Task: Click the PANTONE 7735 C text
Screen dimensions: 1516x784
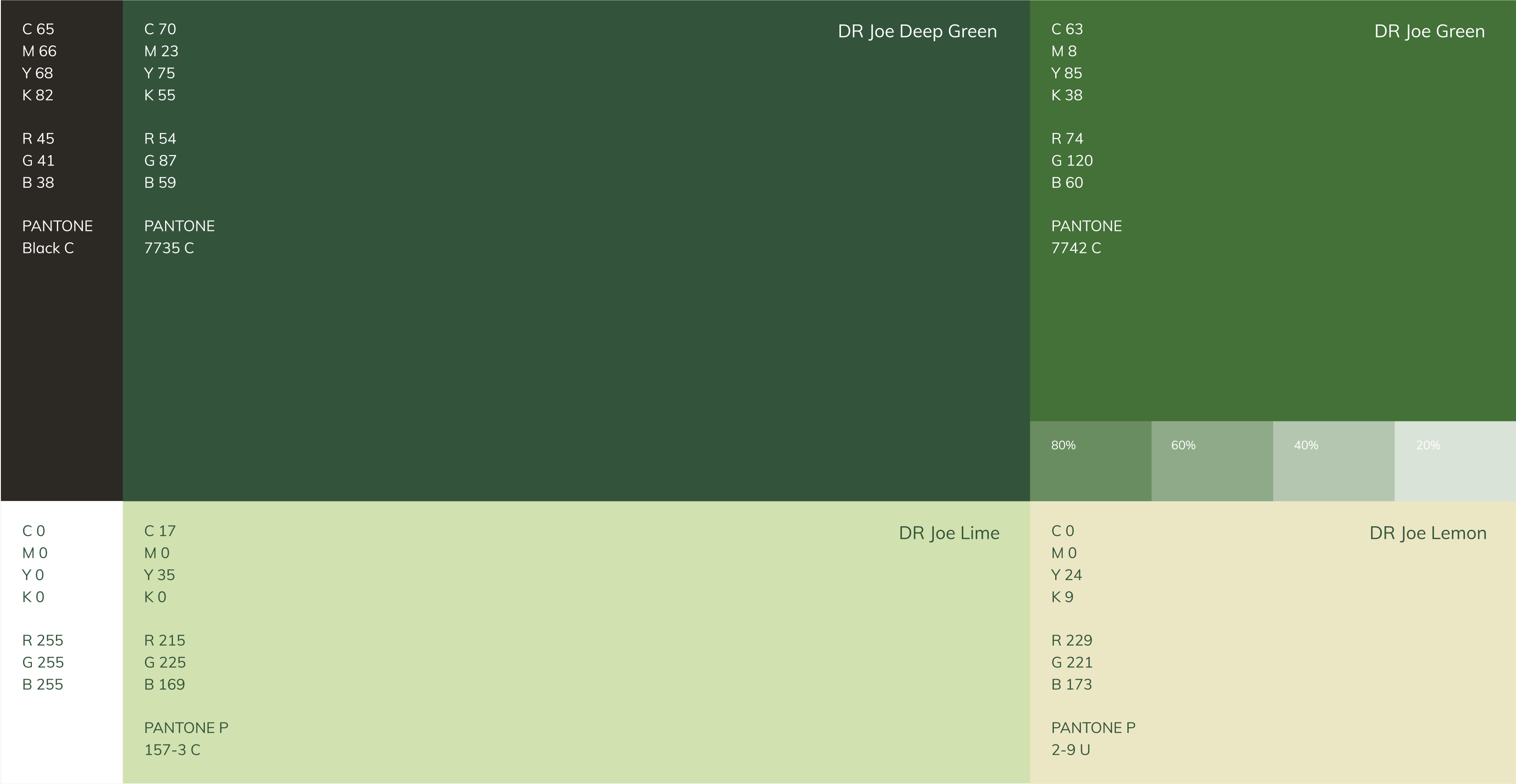Action: pos(179,237)
